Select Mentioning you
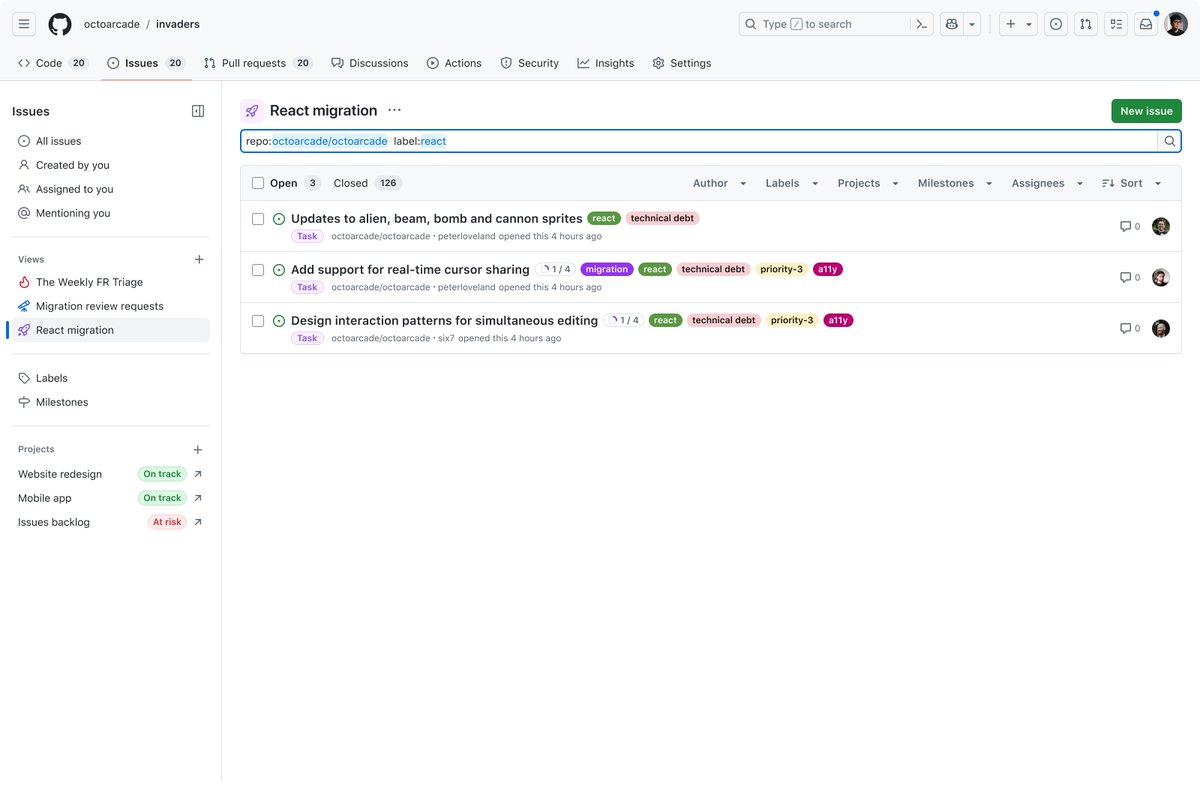The width and height of the screenshot is (1200, 810). [x=109, y=213]
